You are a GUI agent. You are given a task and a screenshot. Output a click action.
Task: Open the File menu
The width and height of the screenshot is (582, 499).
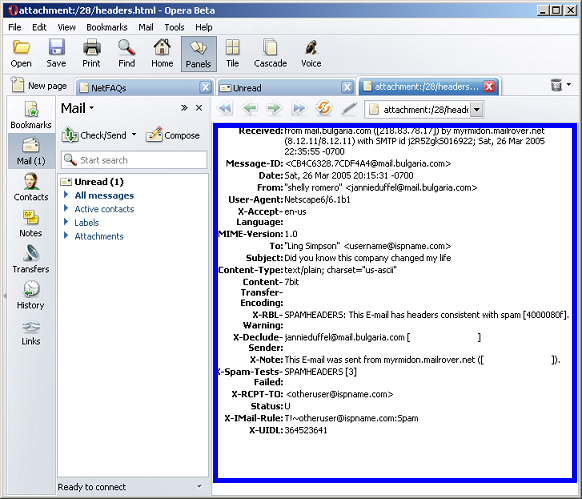click(x=15, y=27)
